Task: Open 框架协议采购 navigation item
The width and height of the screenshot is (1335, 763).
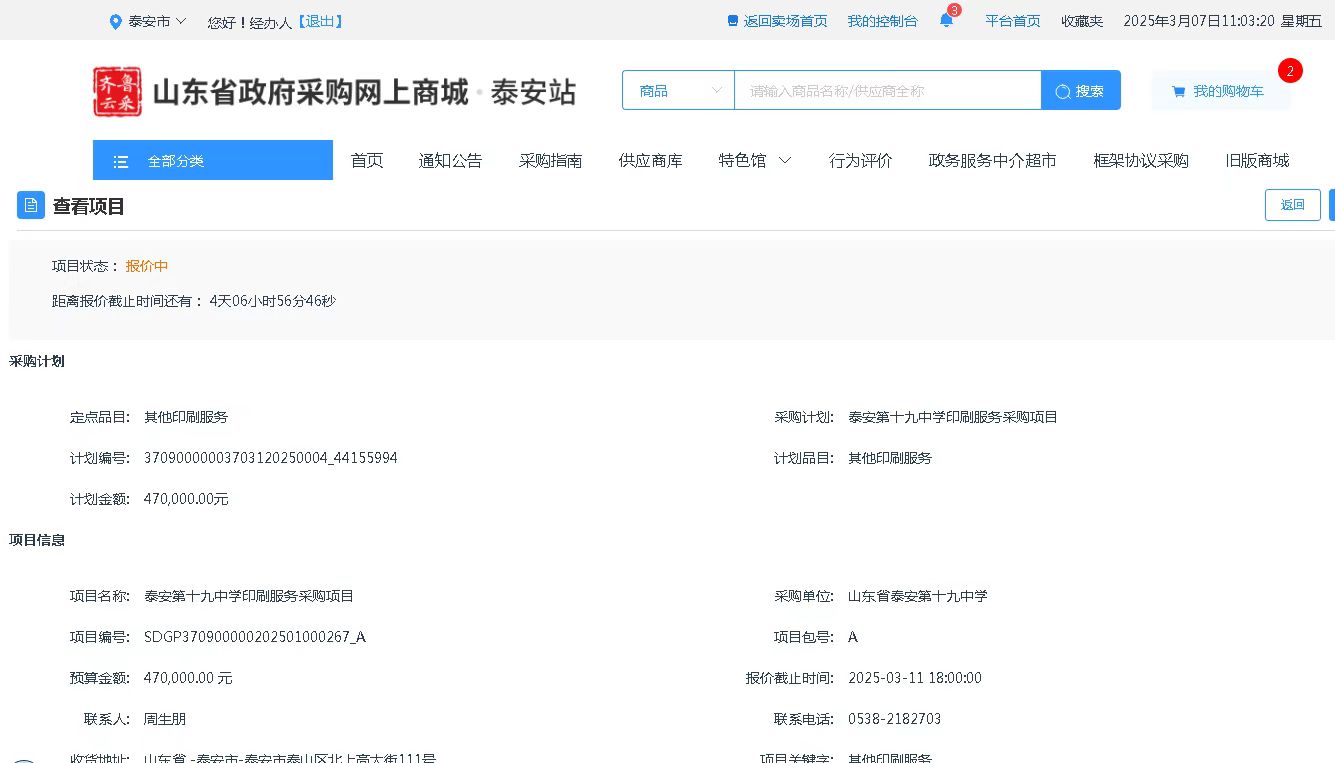Action: 1141,160
